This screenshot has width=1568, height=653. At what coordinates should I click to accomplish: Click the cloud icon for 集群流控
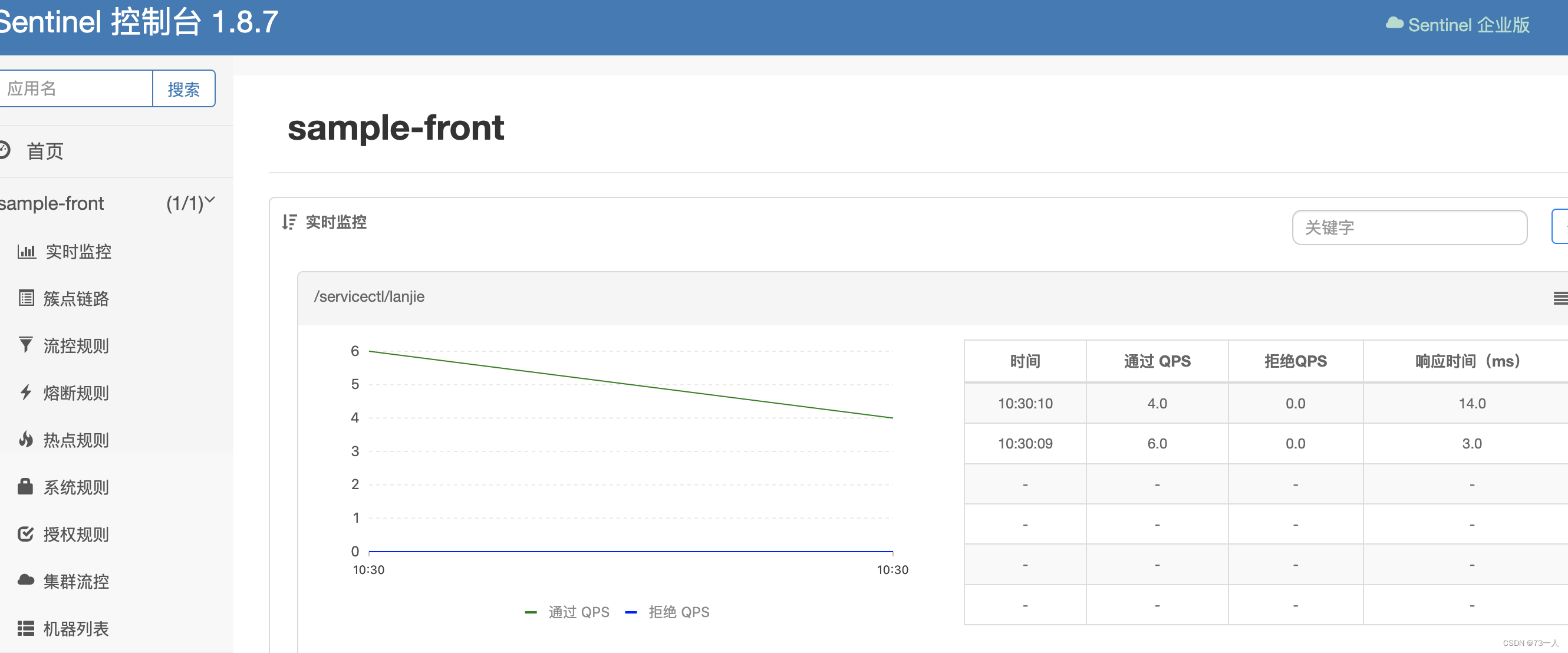[x=25, y=580]
